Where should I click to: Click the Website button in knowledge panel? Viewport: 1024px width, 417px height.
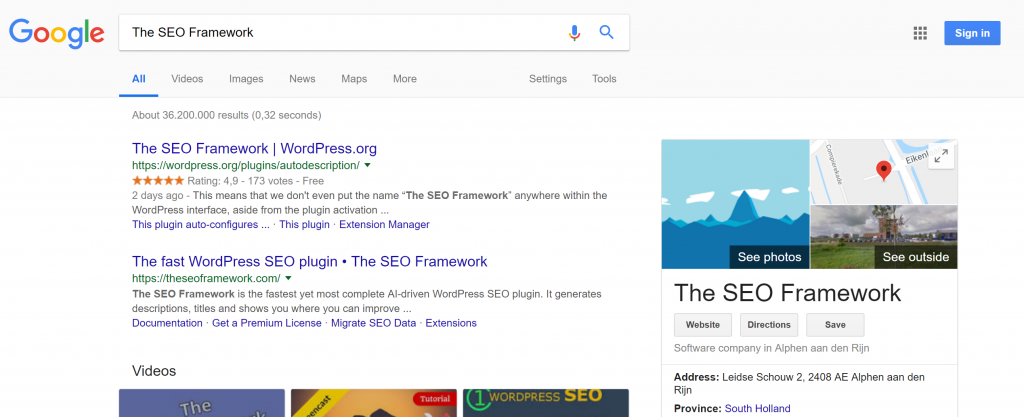703,325
